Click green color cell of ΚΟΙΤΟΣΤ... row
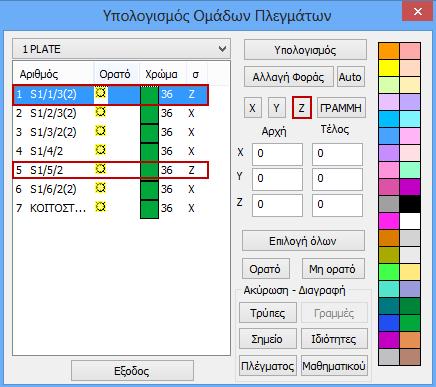This screenshot has height=387, width=436. pyautogui.click(x=149, y=209)
